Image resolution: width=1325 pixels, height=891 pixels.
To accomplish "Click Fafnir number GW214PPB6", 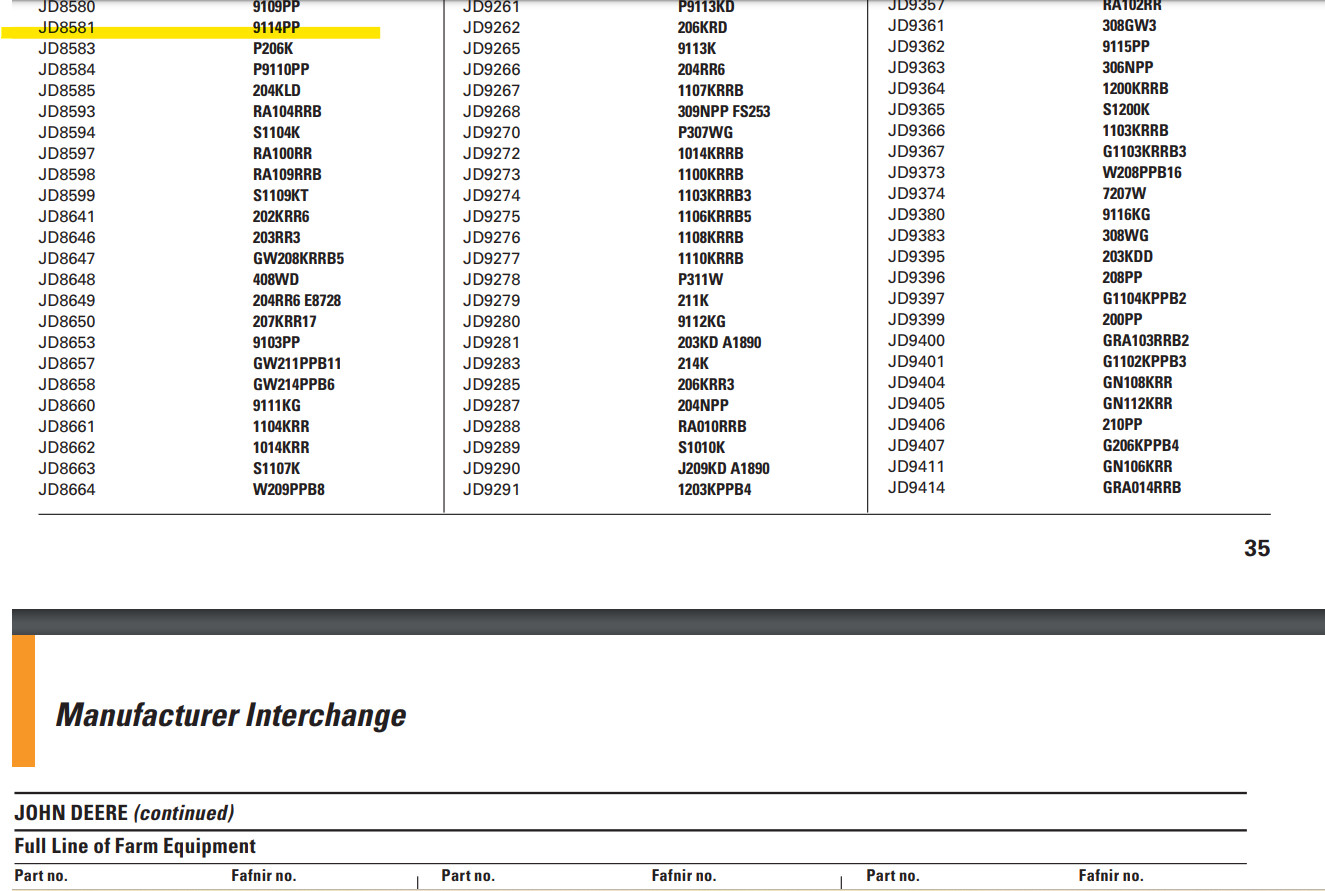I will 294,385.
